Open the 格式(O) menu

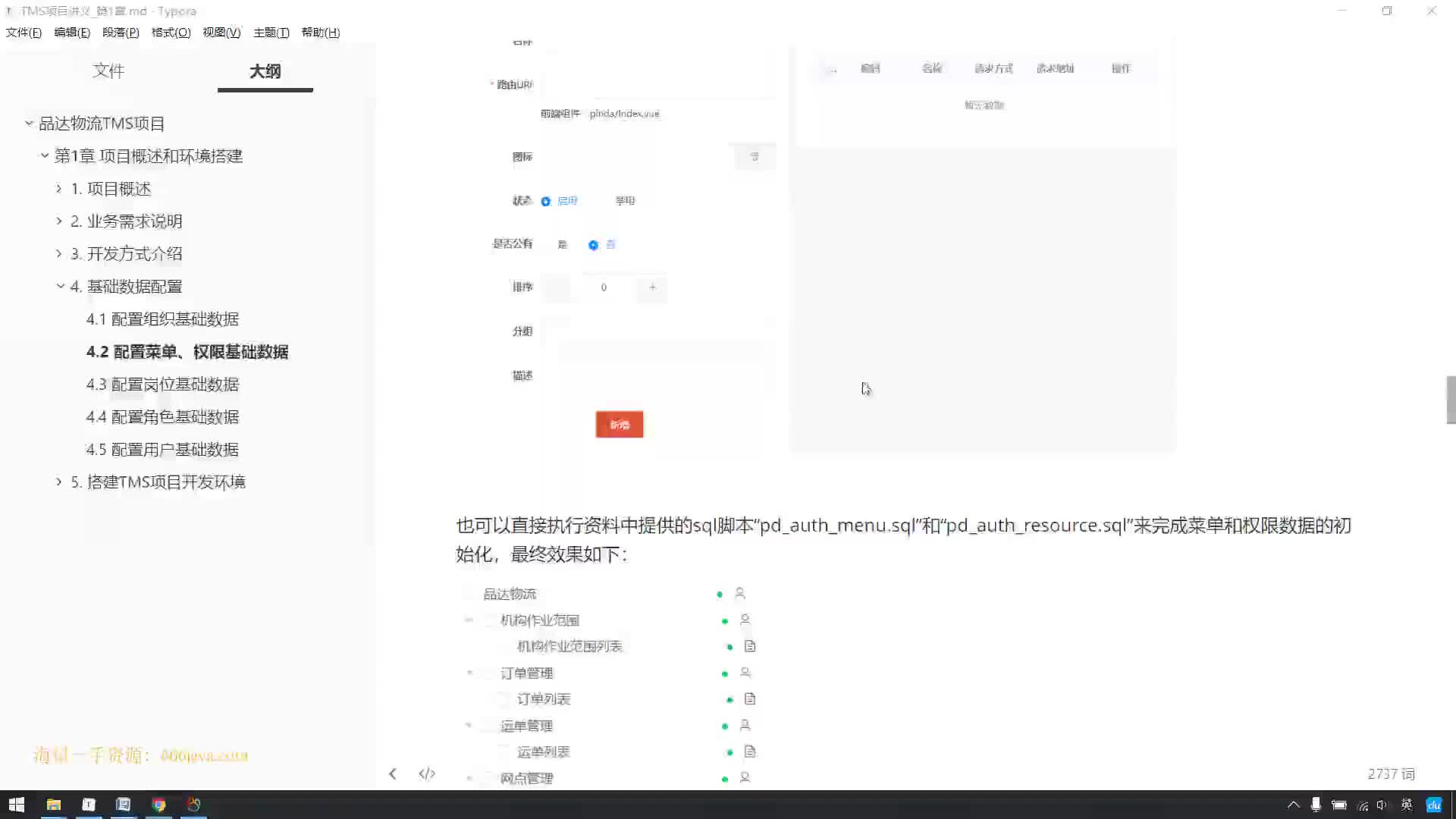tap(171, 32)
